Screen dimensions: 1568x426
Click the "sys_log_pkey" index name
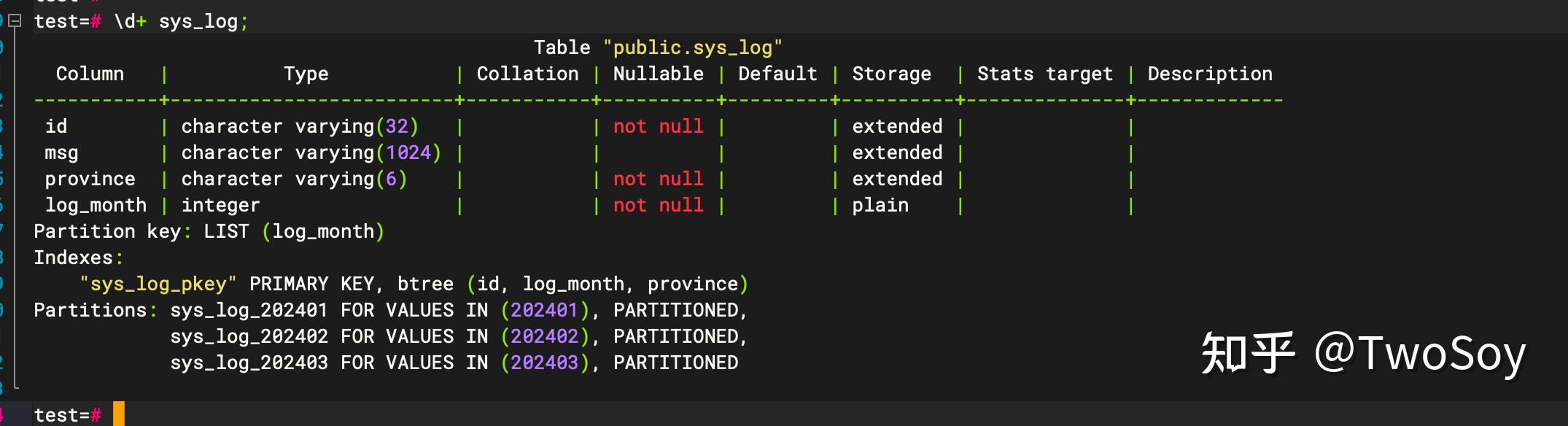pos(158,284)
